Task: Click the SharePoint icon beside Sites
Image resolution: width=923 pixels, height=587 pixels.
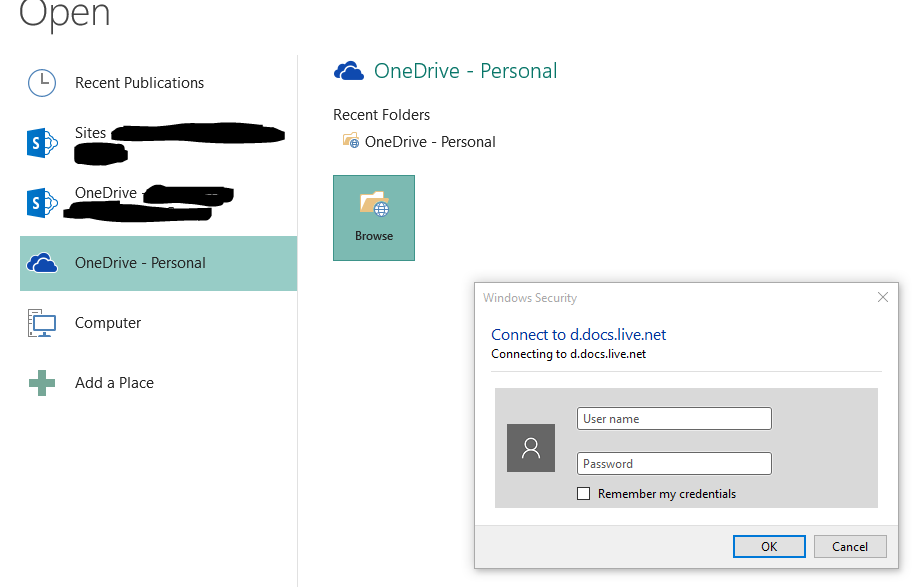Action: [42, 142]
